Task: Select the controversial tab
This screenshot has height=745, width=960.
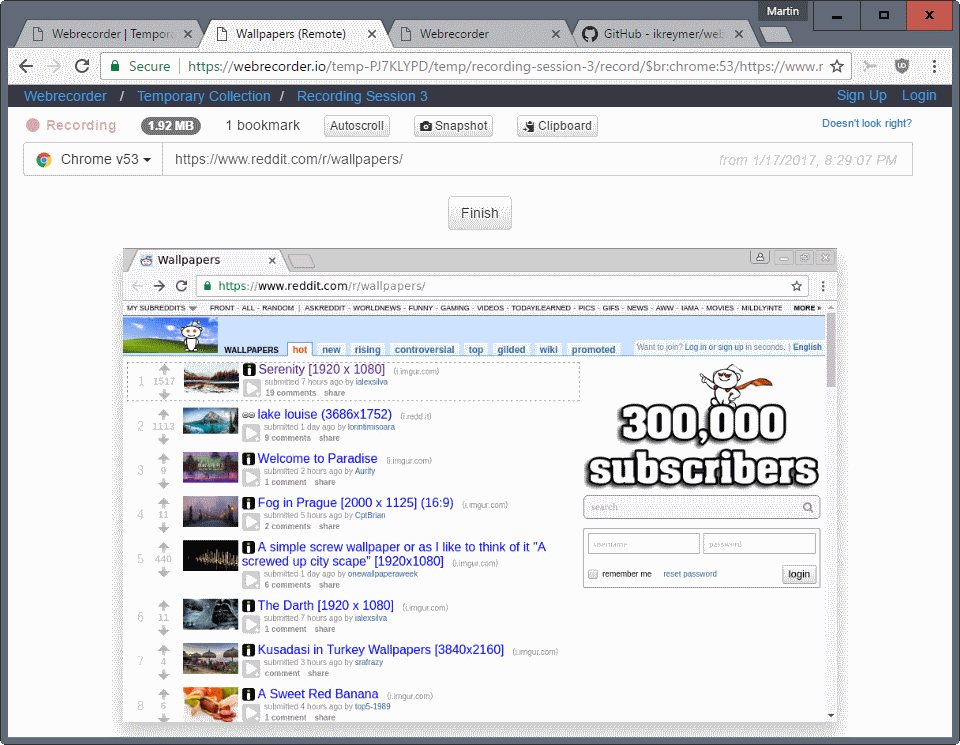Action: (424, 350)
